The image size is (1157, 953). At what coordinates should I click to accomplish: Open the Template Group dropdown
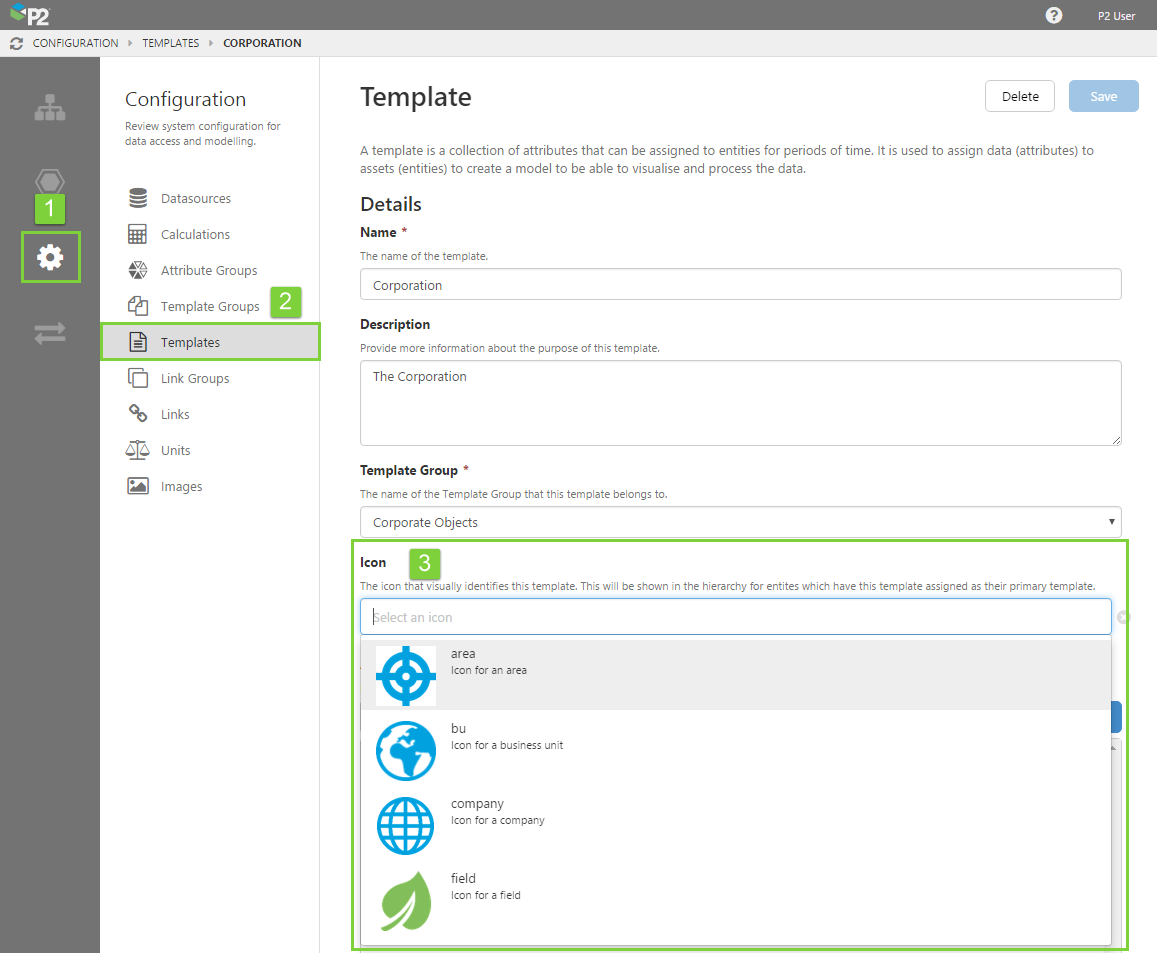740,522
